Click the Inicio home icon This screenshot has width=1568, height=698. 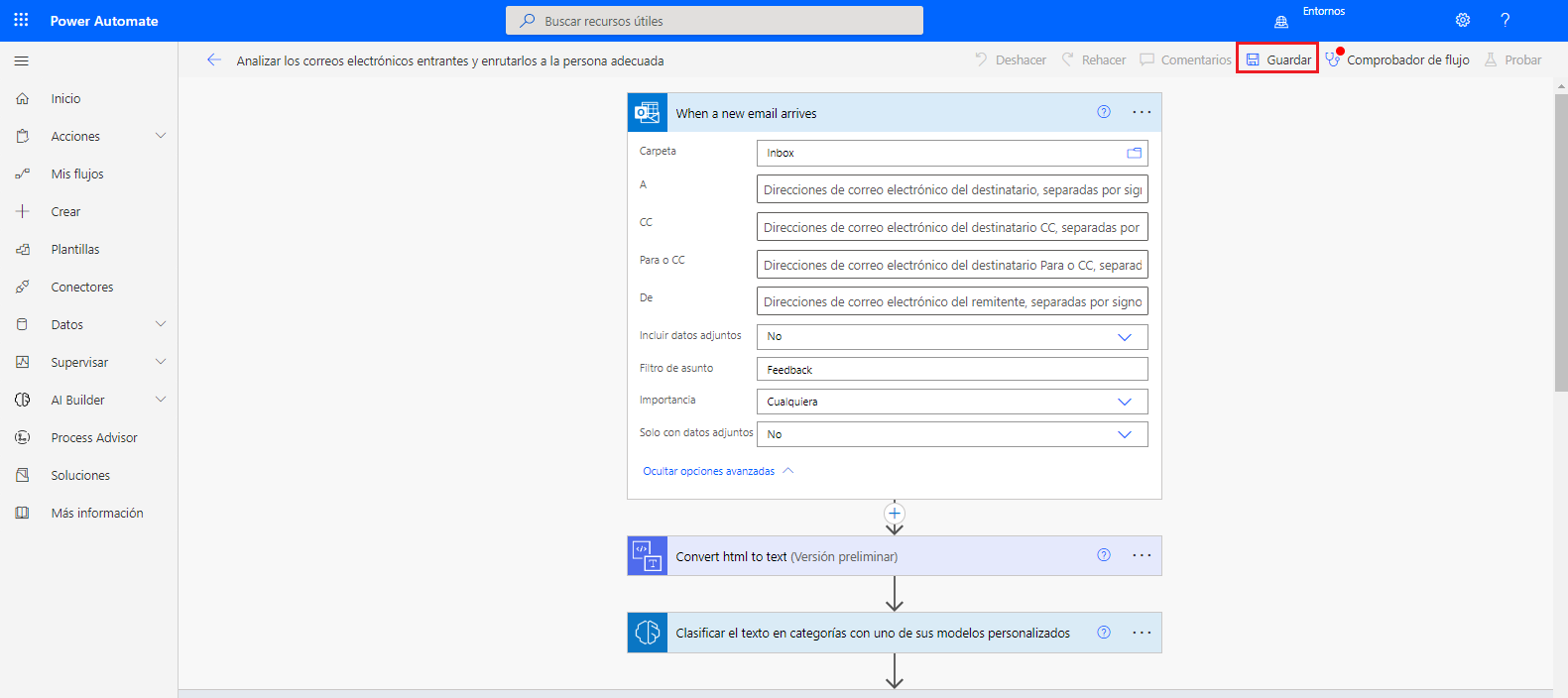pos(23,98)
